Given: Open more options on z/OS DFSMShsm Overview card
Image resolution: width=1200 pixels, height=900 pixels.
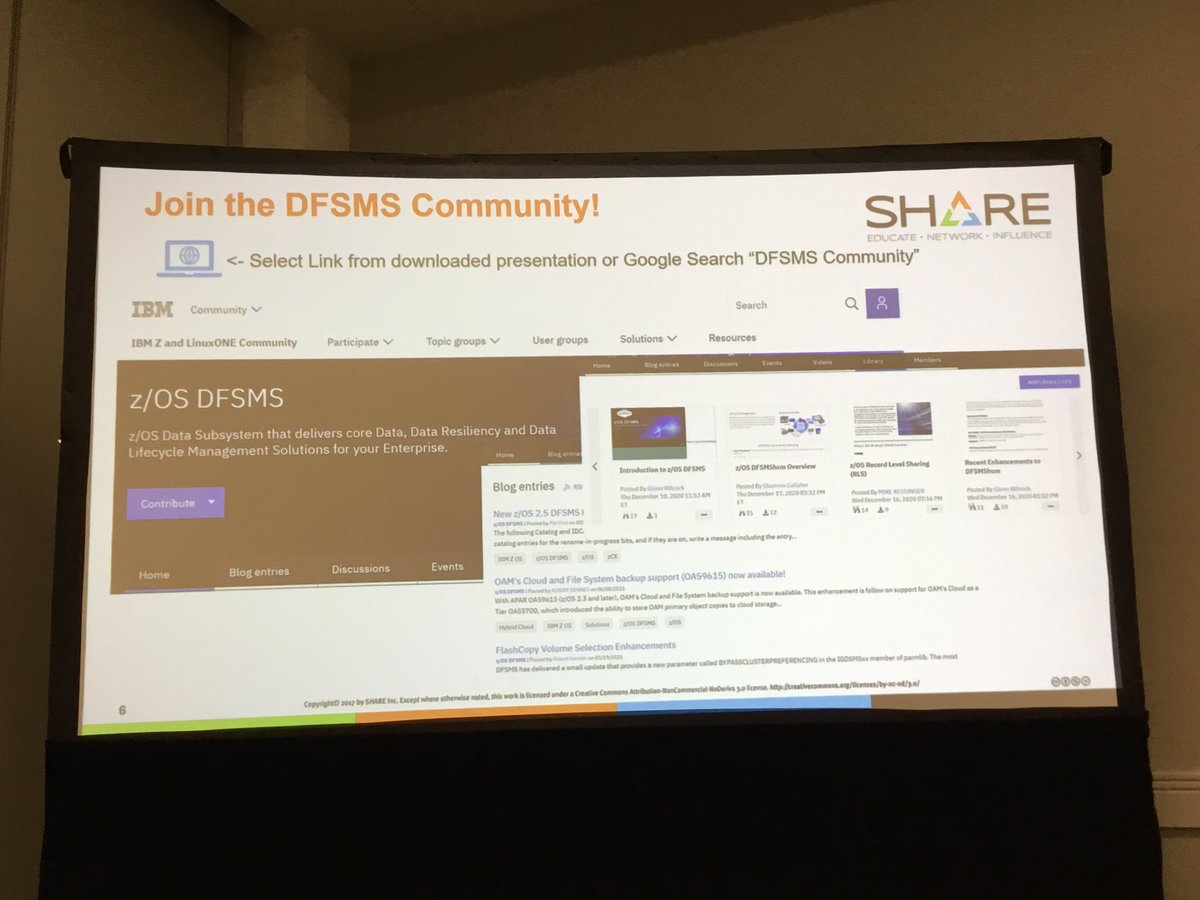Looking at the screenshot, I should 819,511.
